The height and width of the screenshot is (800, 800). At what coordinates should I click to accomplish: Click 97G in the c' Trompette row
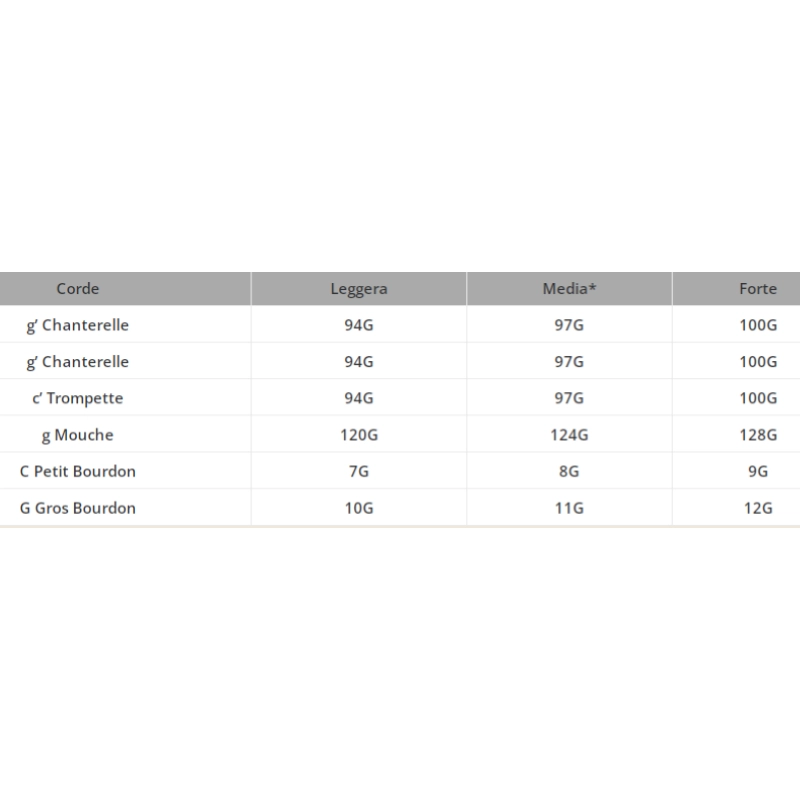click(x=569, y=398)
